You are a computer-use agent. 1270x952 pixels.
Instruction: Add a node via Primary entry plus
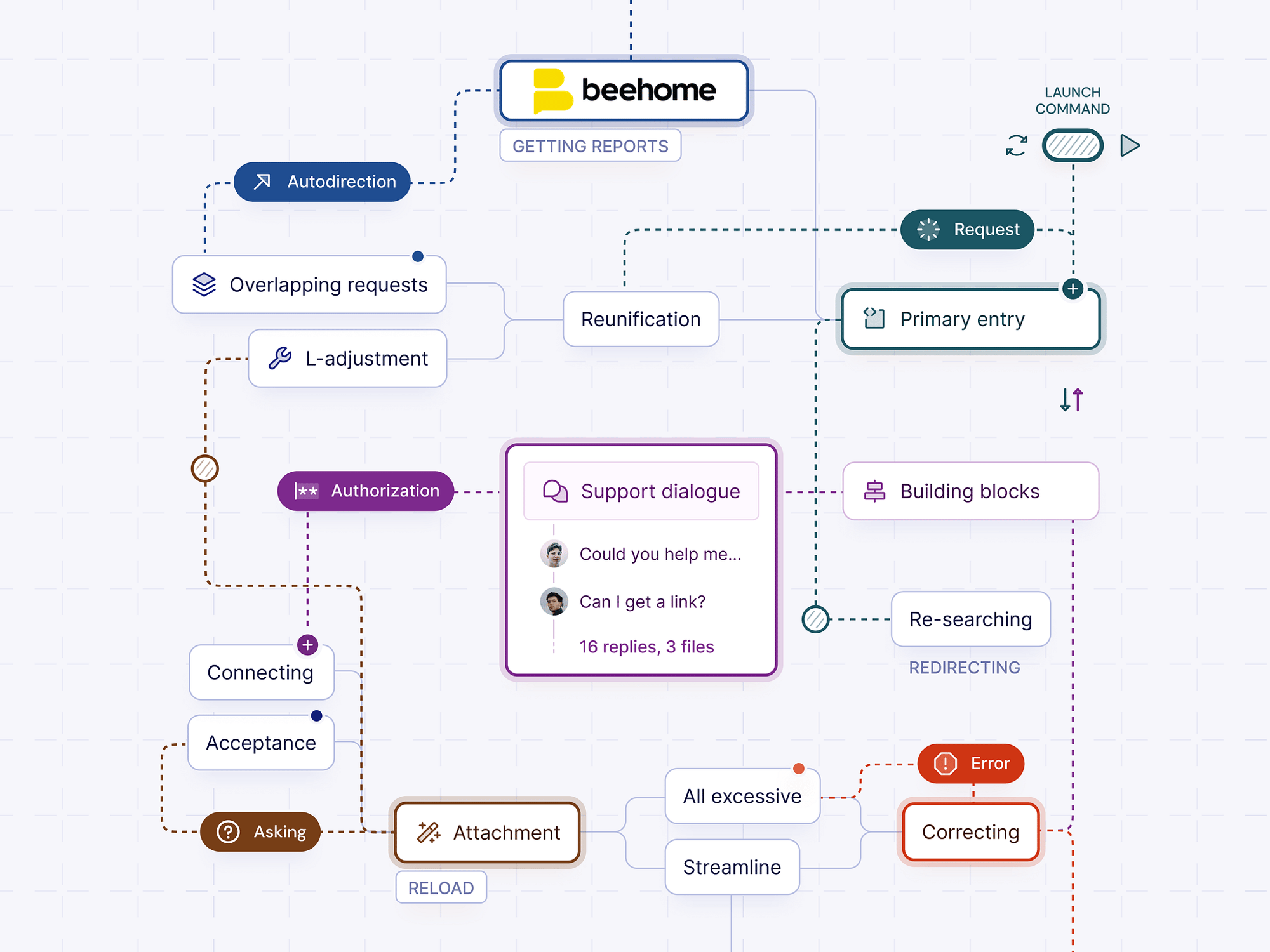pyautogui.click(x=1073, y=289)
